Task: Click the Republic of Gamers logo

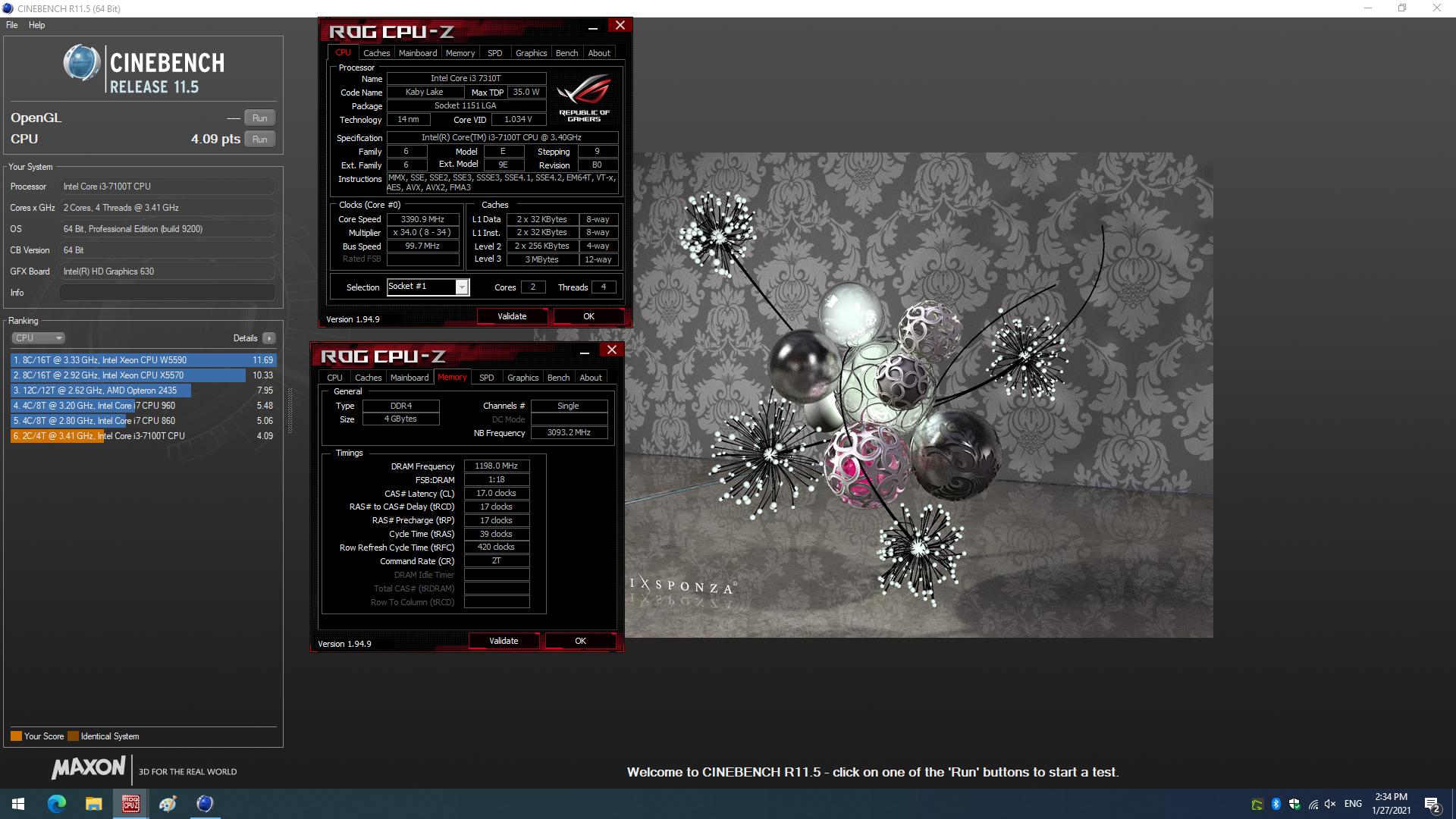Action: [584, 98]
